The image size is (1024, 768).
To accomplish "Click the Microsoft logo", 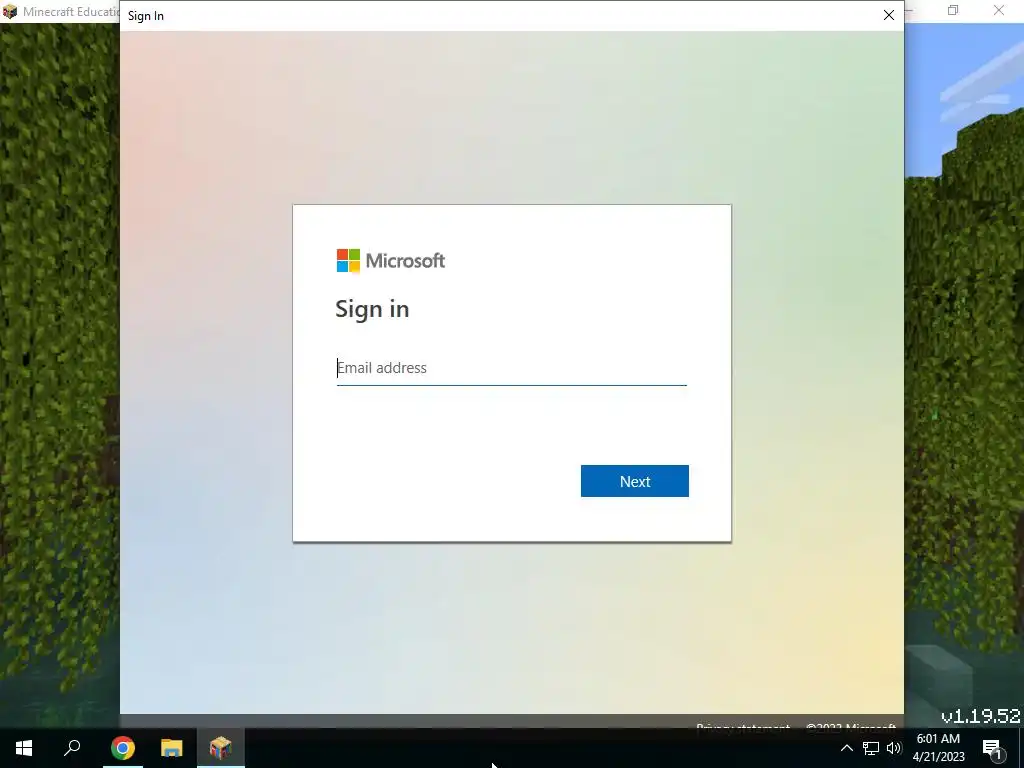I will coord(391,261).
